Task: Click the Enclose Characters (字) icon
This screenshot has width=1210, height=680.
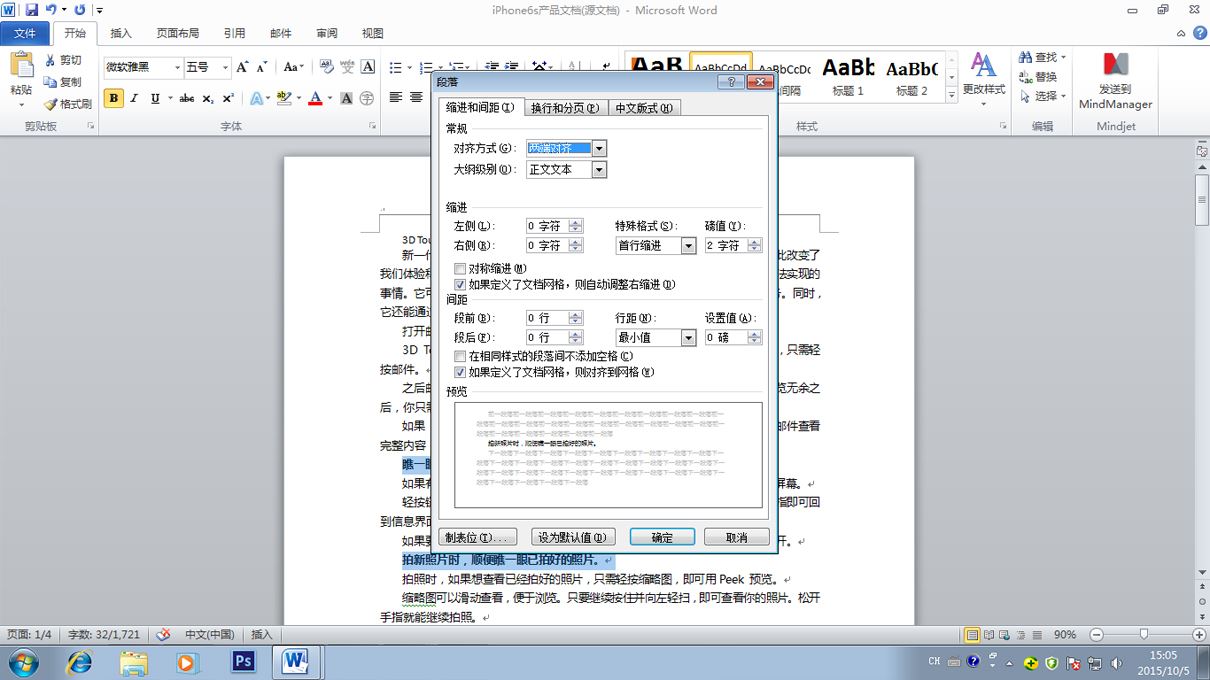Action: 367,98
